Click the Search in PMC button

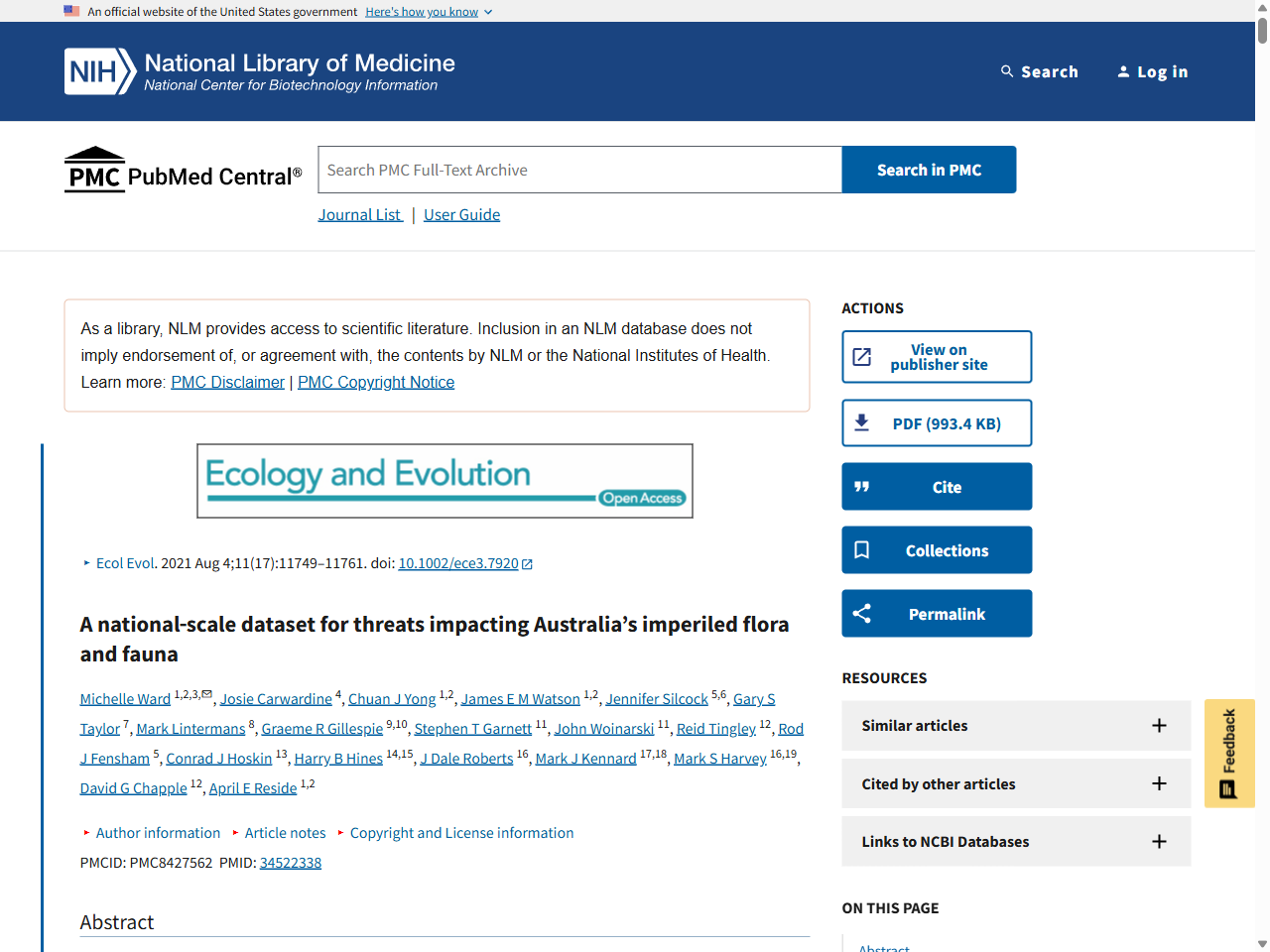928,170
